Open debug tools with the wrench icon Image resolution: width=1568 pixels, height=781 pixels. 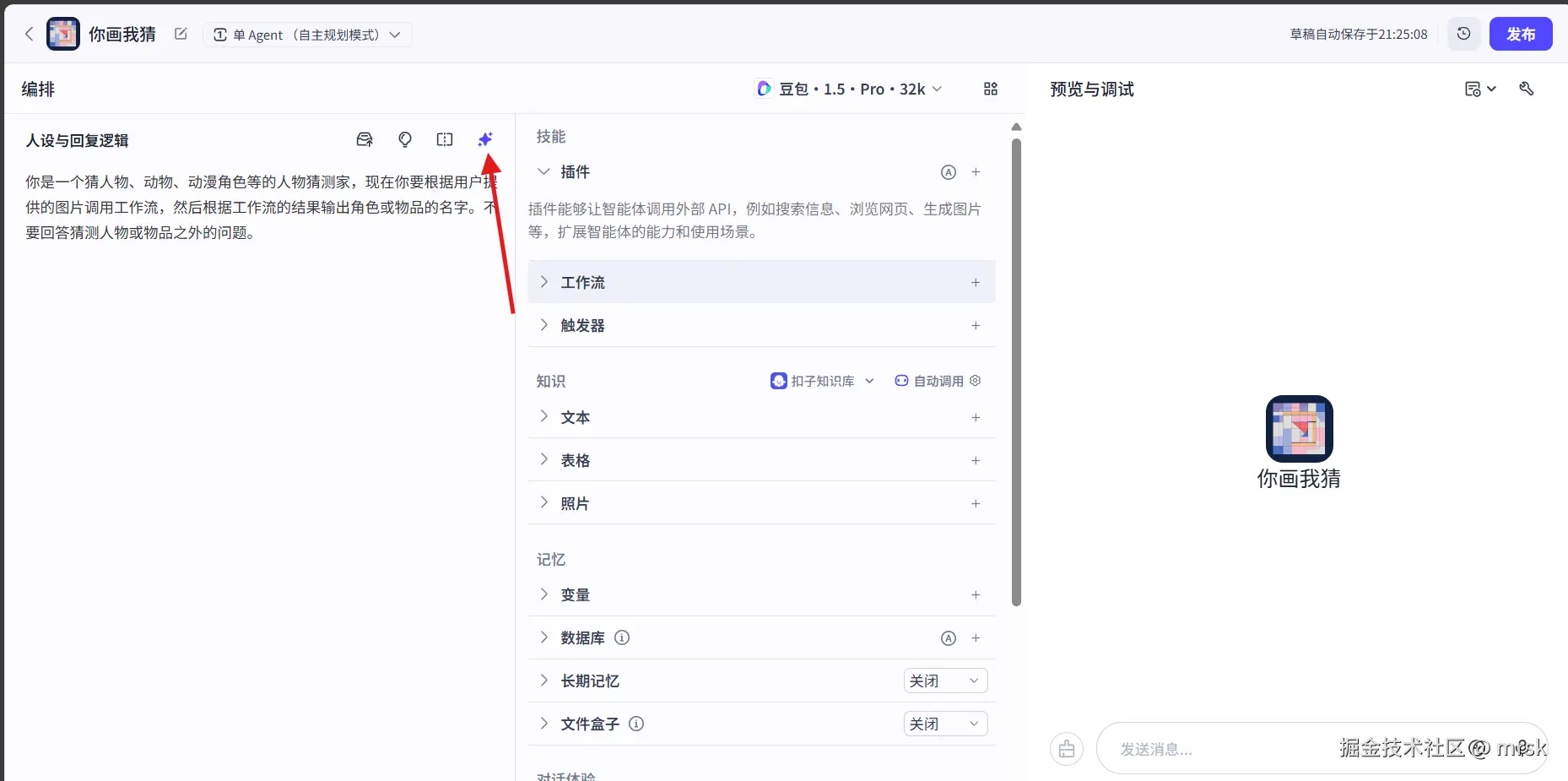1527,89
